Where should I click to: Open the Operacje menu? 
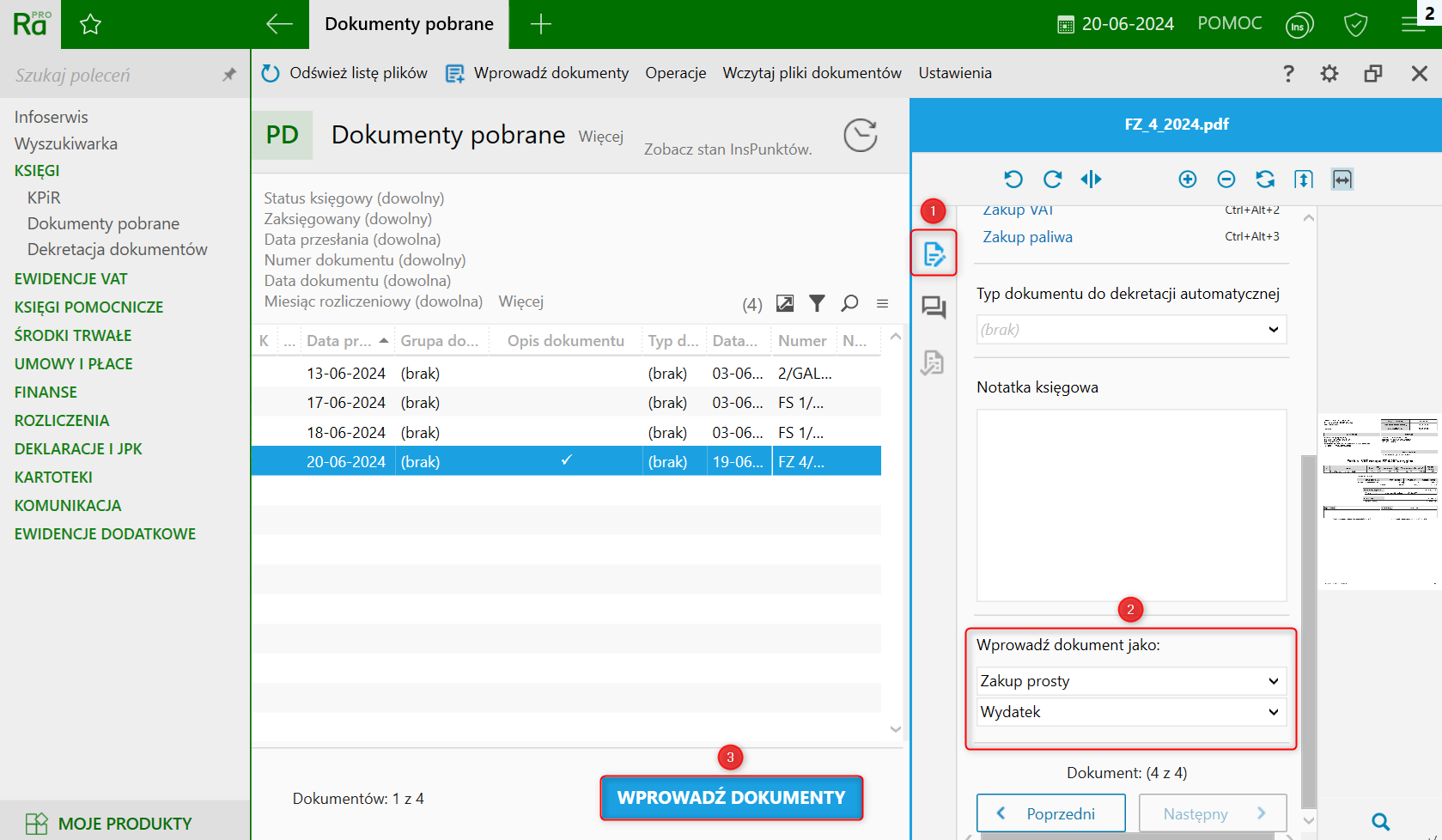pos(675,73)
